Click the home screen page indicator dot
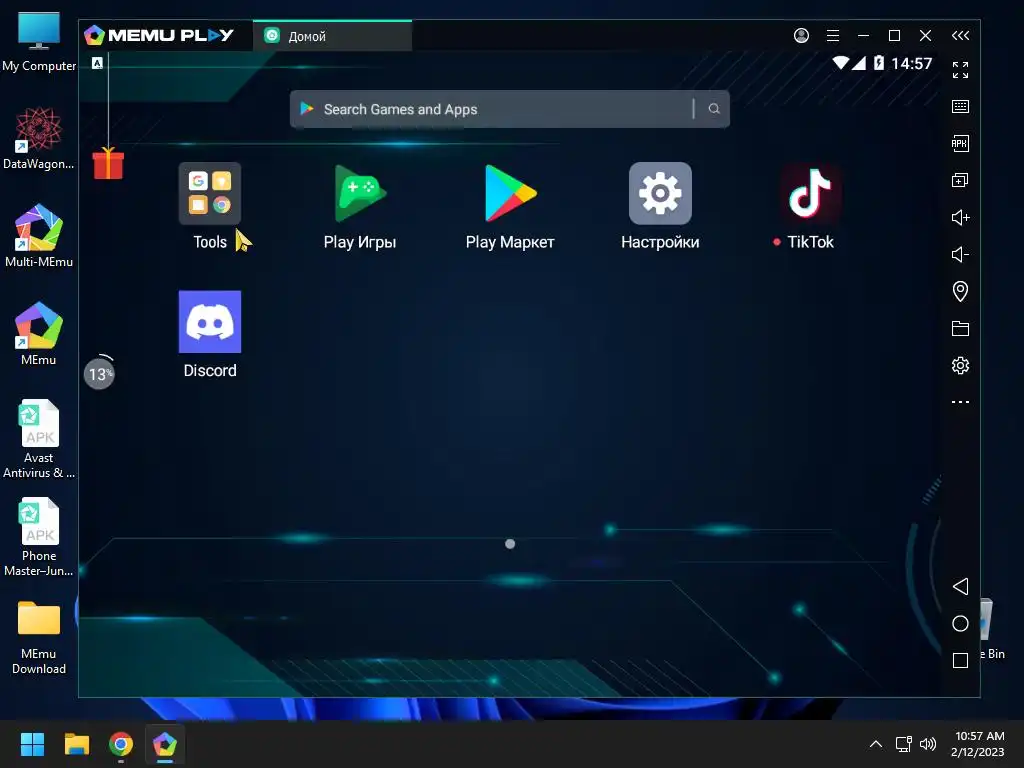This screenshot has width=1024, height=768. pyautogui.click(x=510, y=544)
